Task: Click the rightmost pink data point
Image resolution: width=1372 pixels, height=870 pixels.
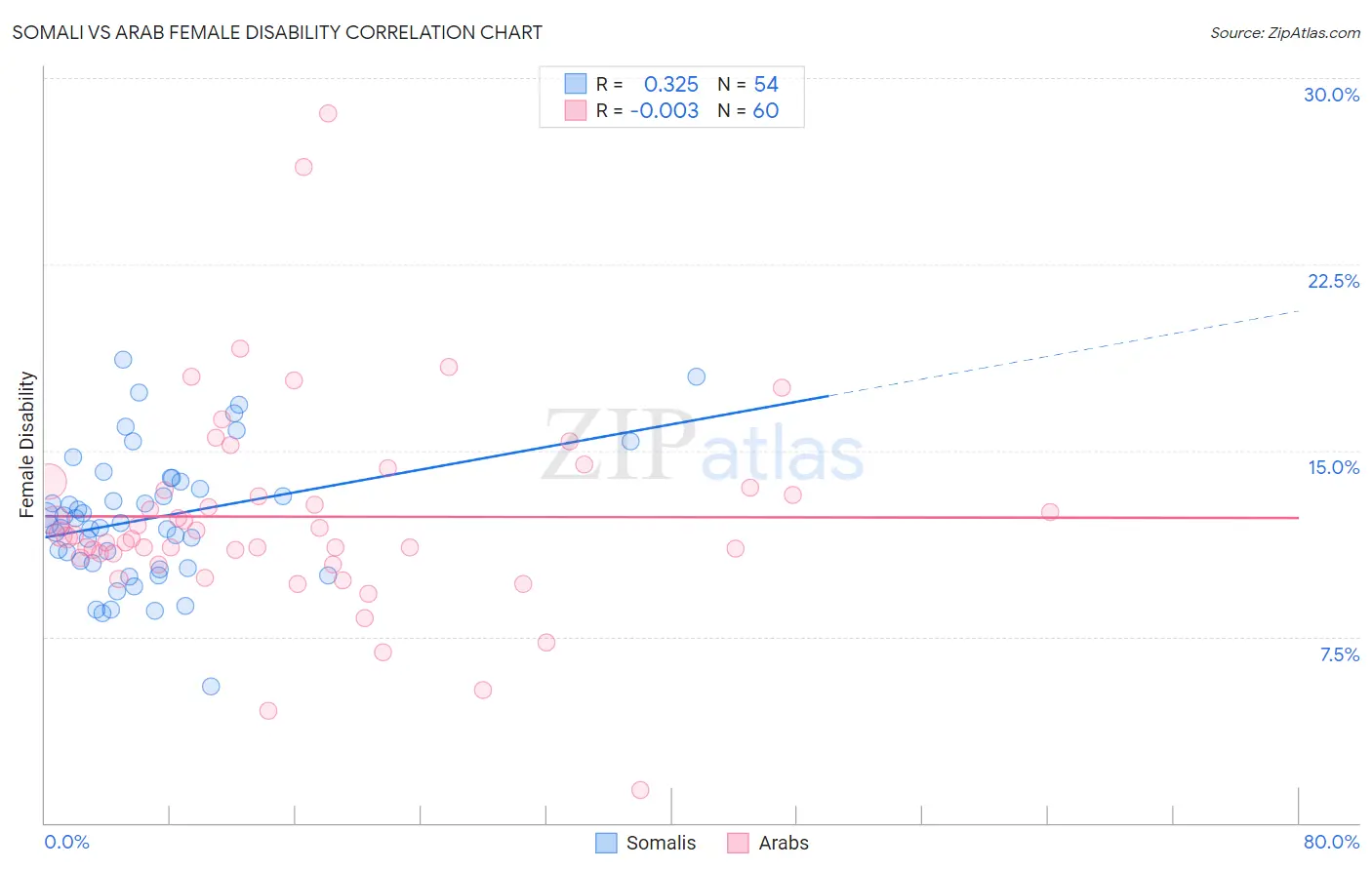Action: [x=1050, y=512]
